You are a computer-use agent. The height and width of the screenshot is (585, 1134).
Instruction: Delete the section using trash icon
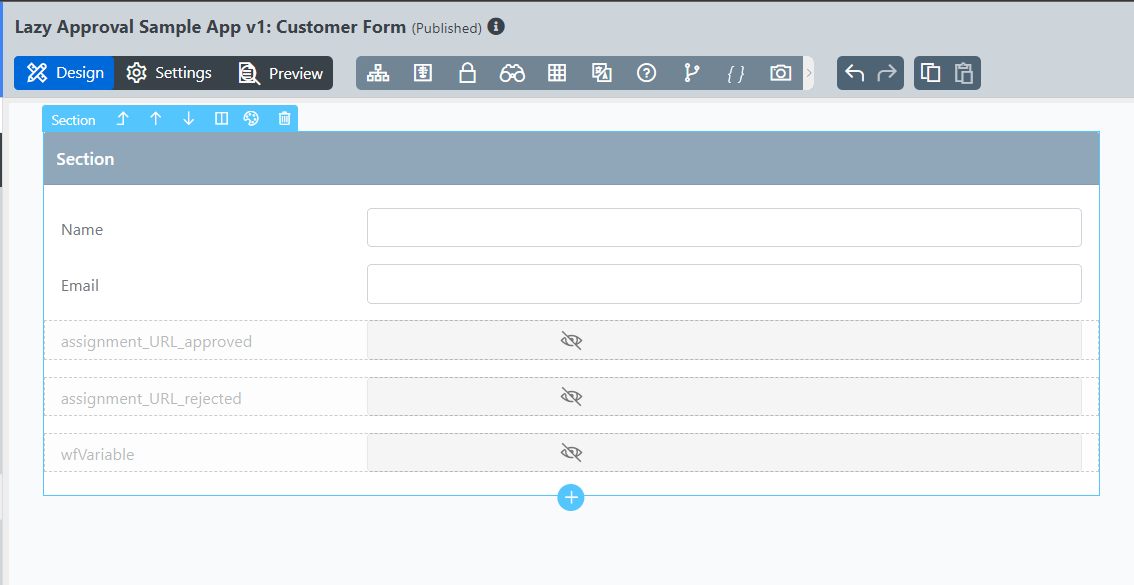284,119
